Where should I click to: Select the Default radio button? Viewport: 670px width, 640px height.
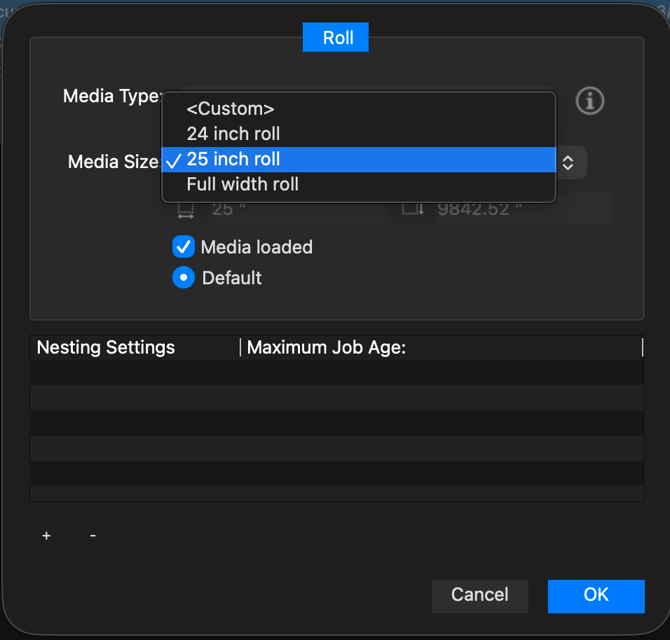coord(183,278)
